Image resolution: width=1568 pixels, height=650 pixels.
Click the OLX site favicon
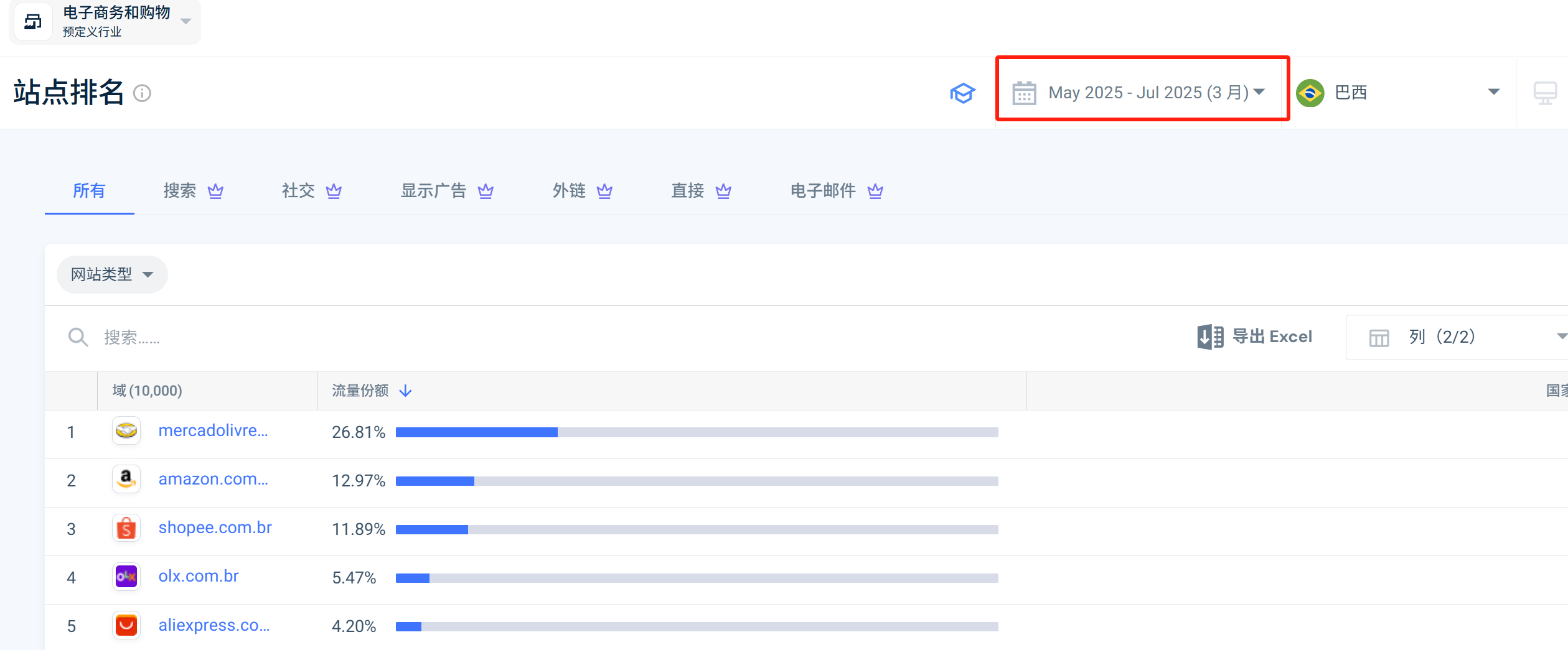(126, 577)
